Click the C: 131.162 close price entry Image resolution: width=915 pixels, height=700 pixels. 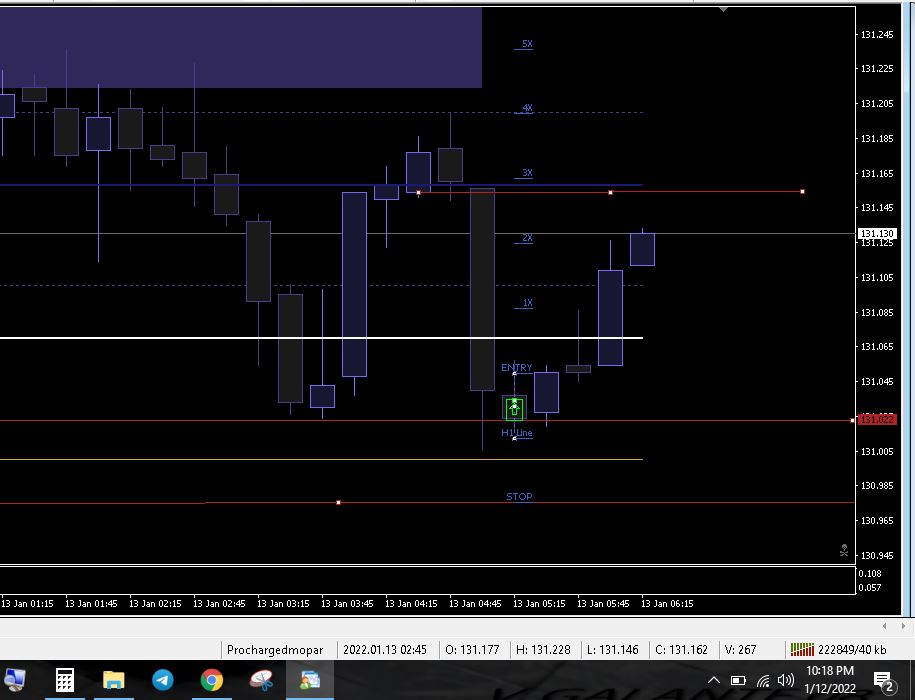(681, 649)
